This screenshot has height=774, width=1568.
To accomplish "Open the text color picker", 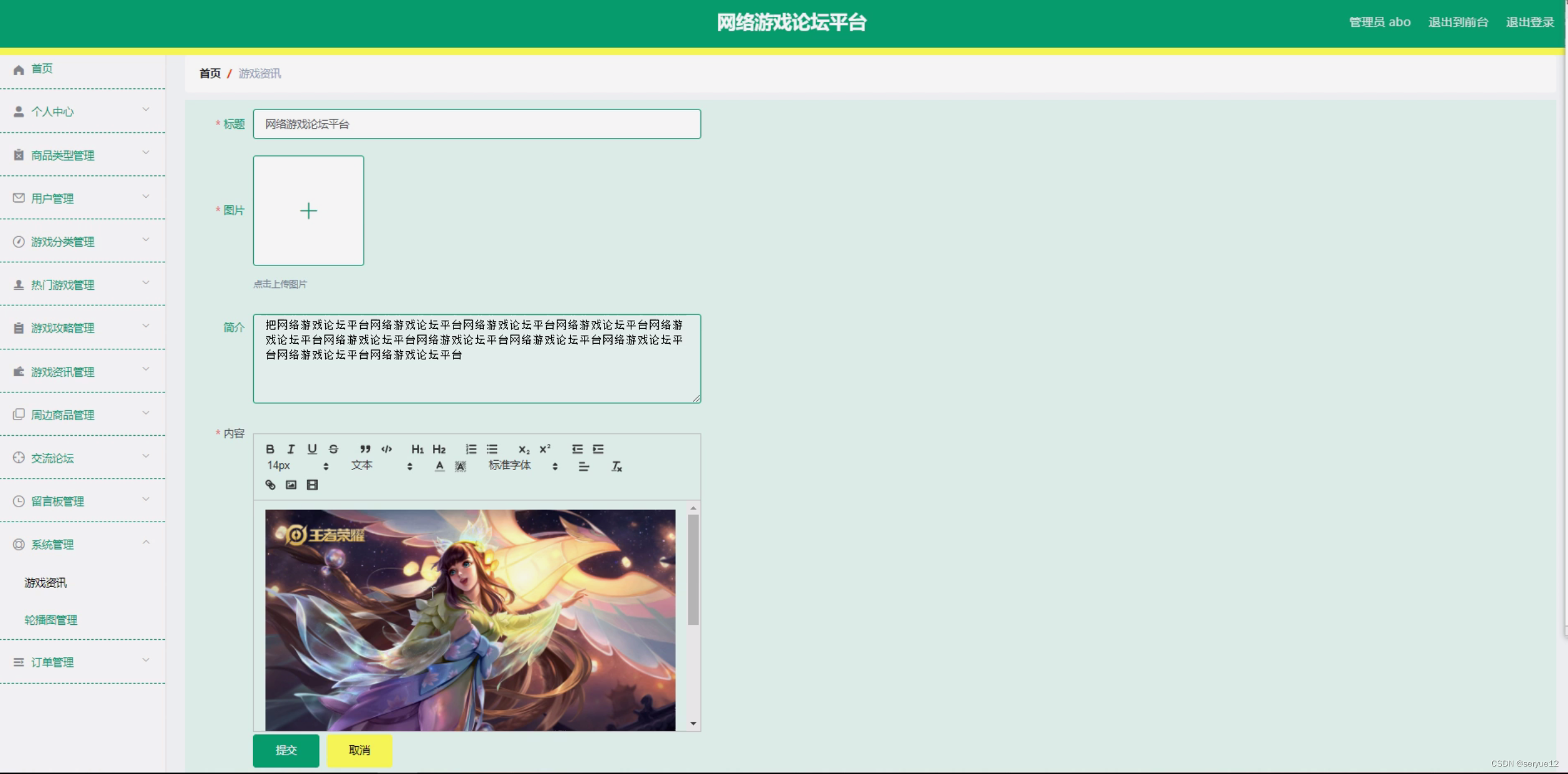I will click(440, 466).
